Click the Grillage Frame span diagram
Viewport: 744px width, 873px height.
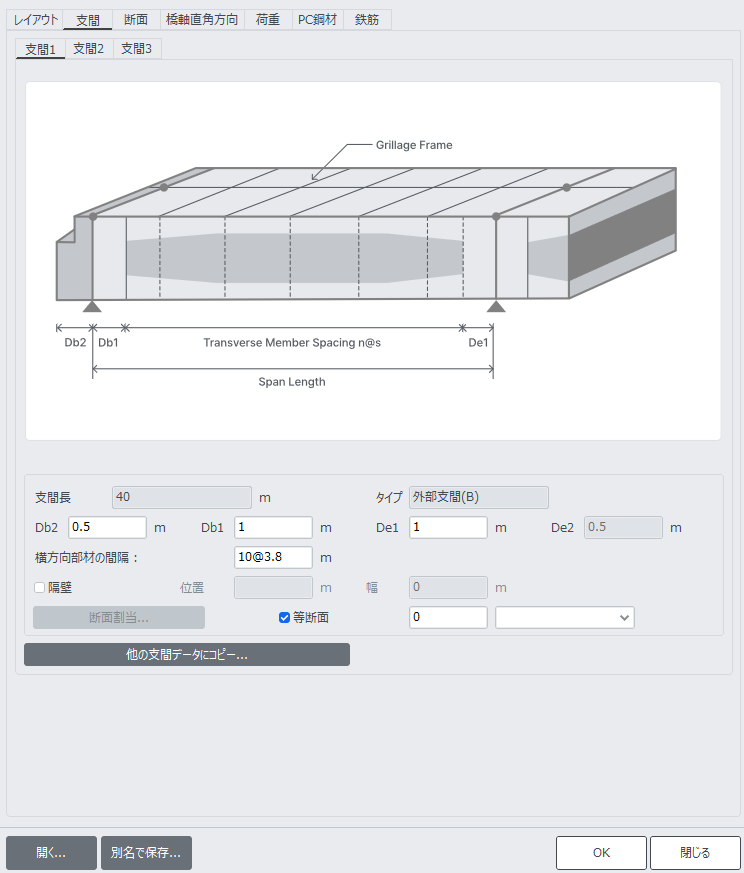373,261
